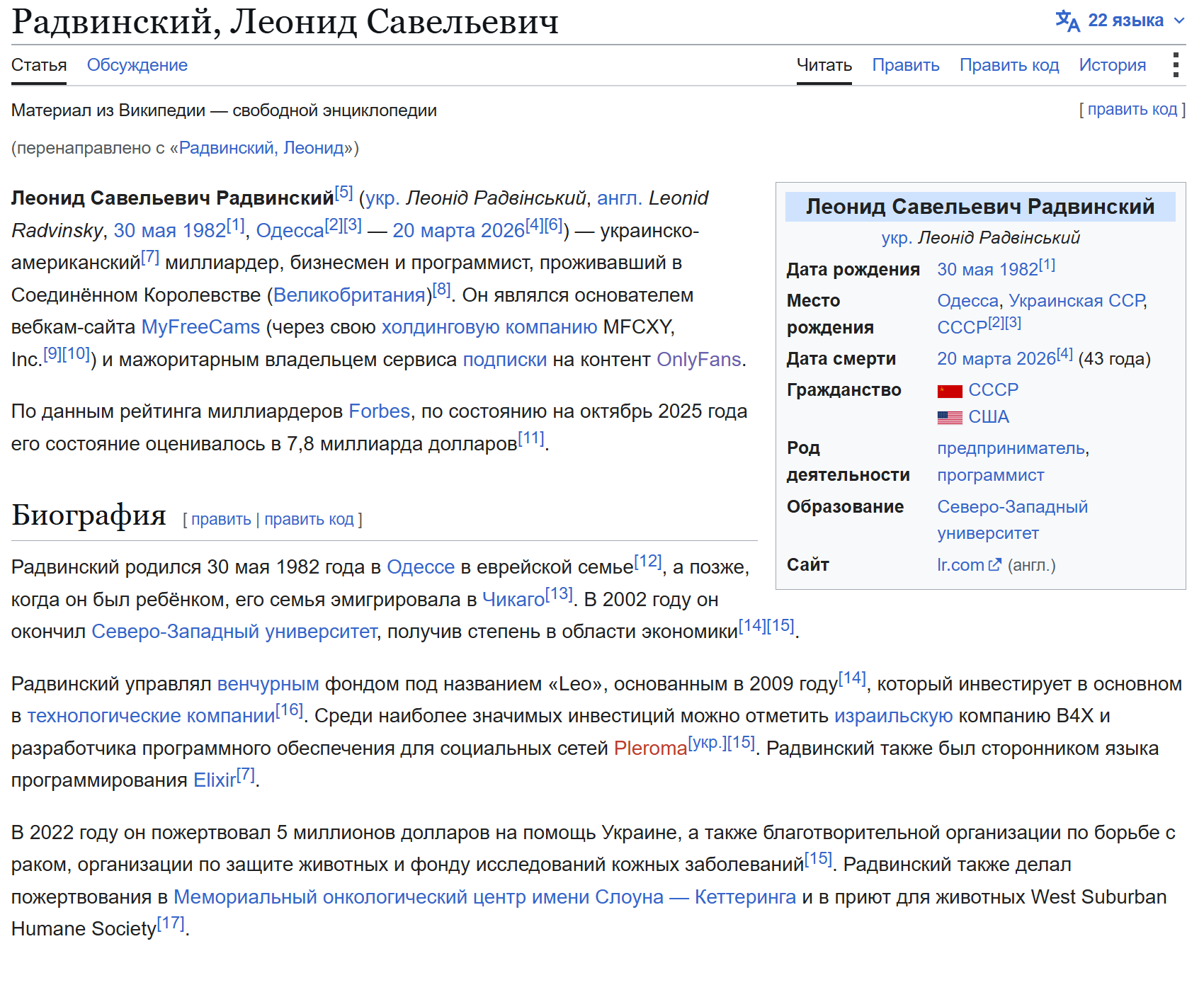Click the USSR flag icon in infobox
The width and height of the screenshot is (1204, 985).
point(950,391)
